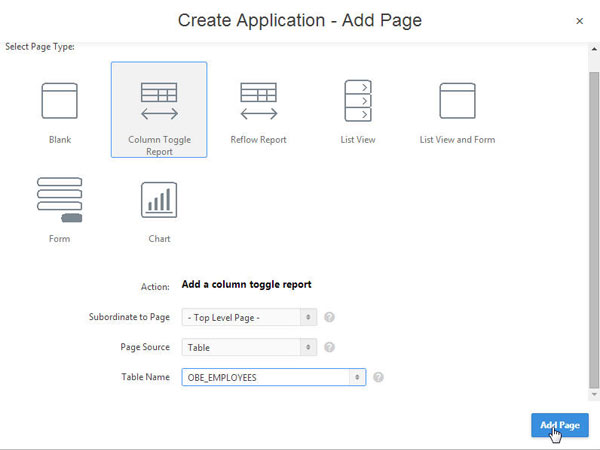This screenshot has height=450, width=600.
Task: Click the 'Add a column toggle report' text
Action: click(246, 285)
